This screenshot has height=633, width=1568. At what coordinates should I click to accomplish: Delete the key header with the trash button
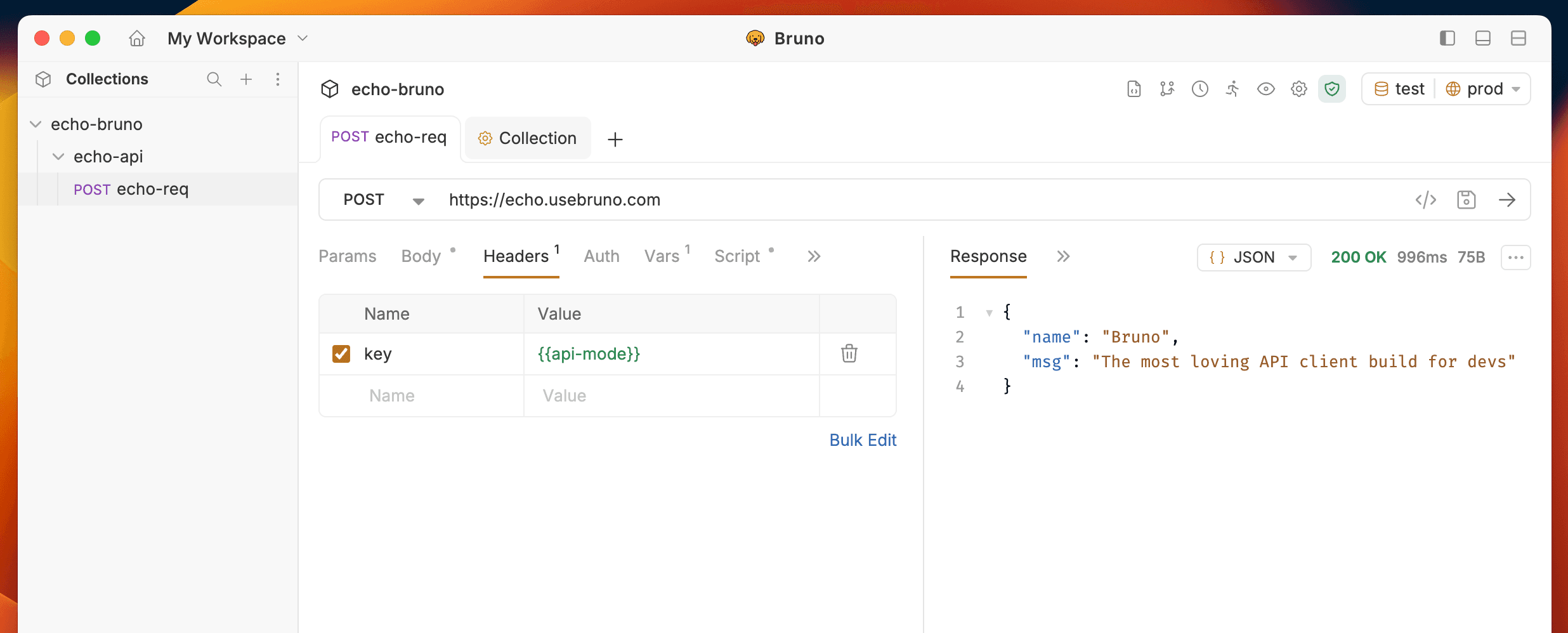point(849,353)
